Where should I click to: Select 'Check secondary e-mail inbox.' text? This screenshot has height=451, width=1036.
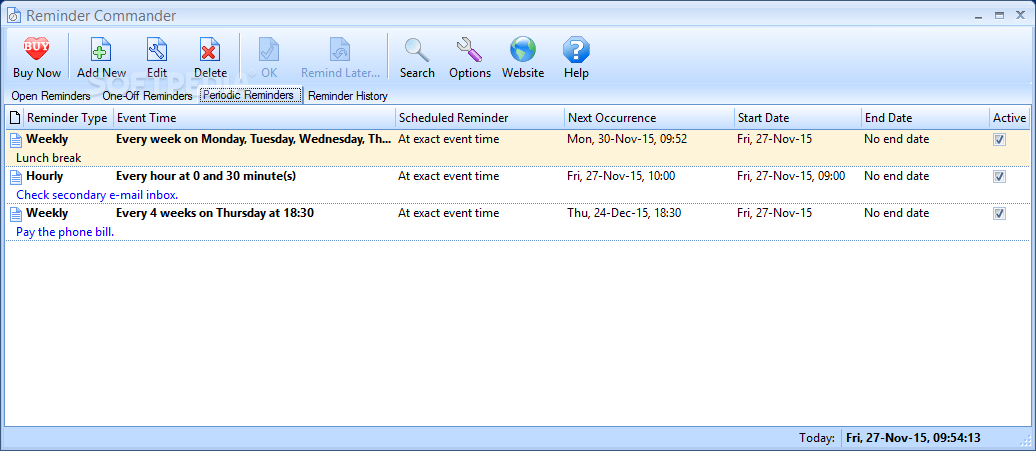tap(97, 195)
